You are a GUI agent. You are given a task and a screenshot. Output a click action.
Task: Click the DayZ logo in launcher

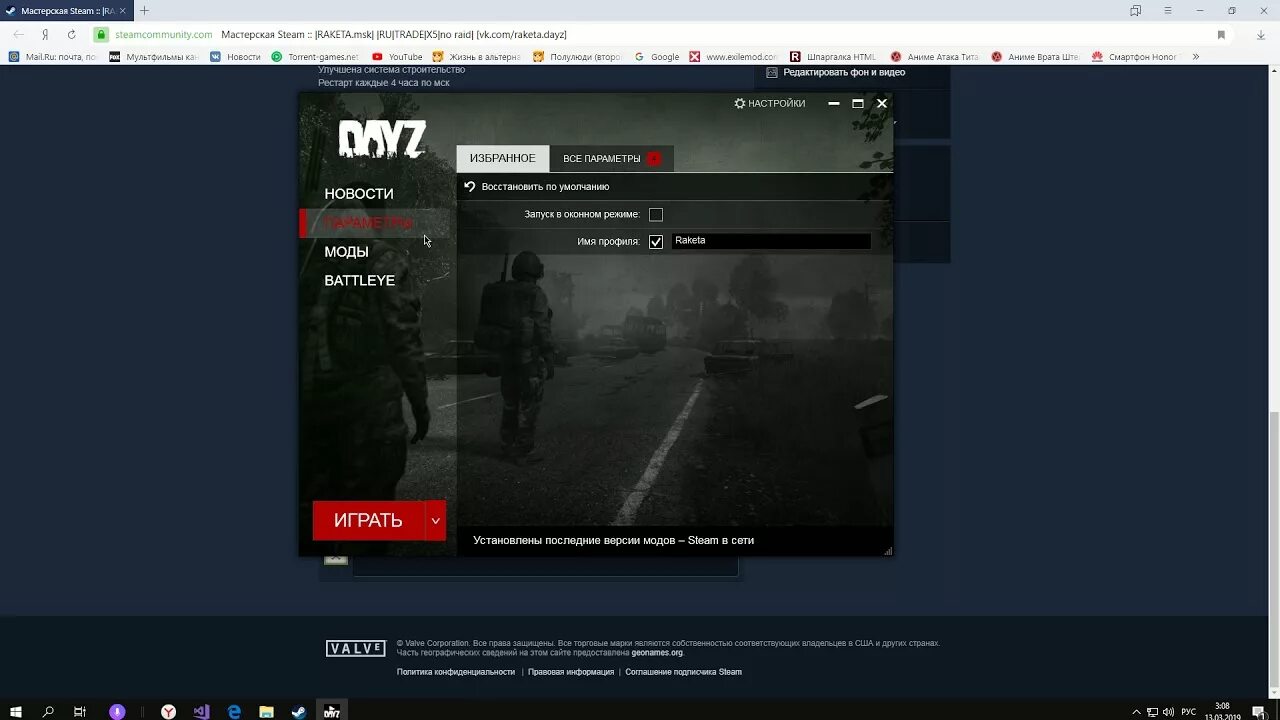(x=382, y=140)
